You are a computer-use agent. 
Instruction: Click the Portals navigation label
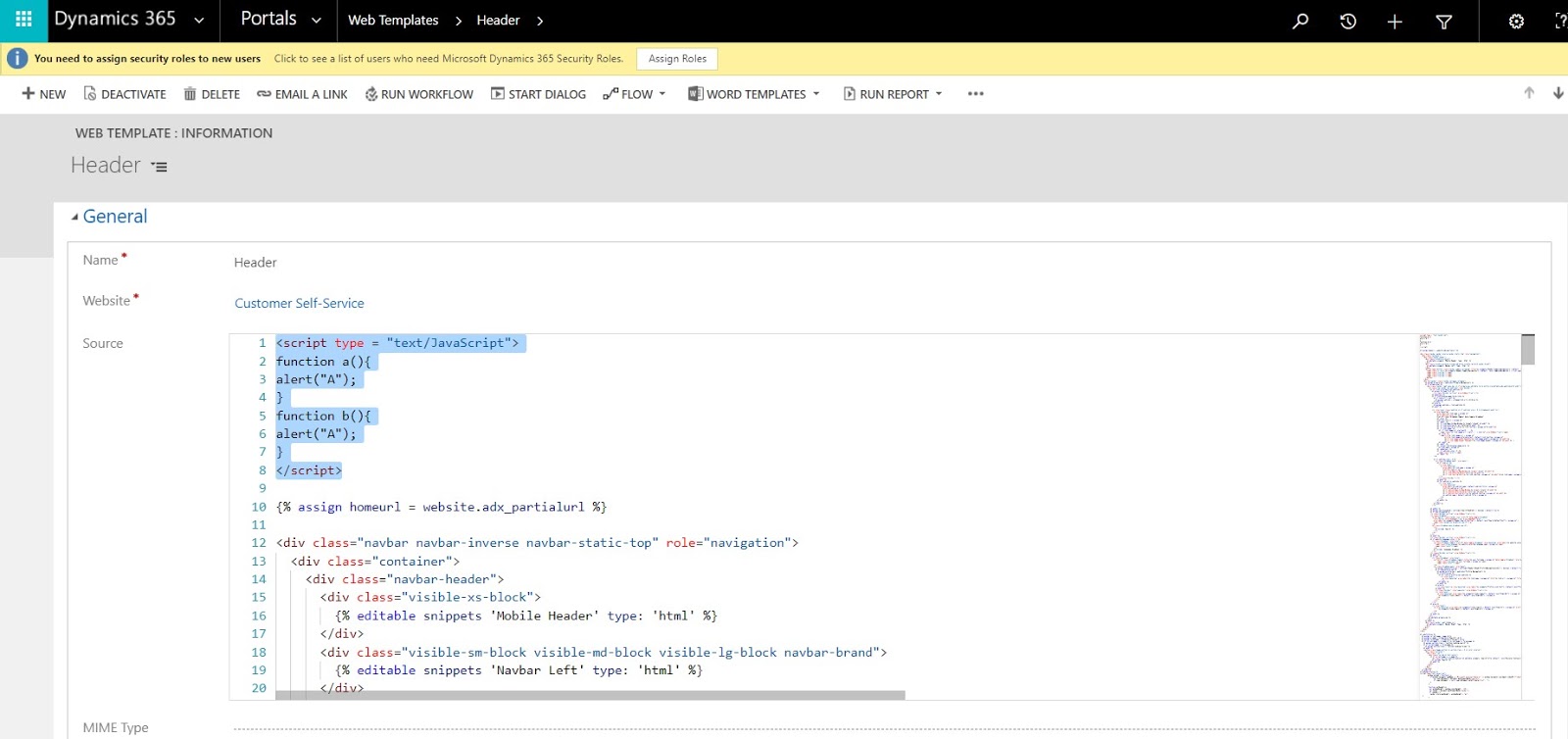pyautogui.click(x=269, y=19)
